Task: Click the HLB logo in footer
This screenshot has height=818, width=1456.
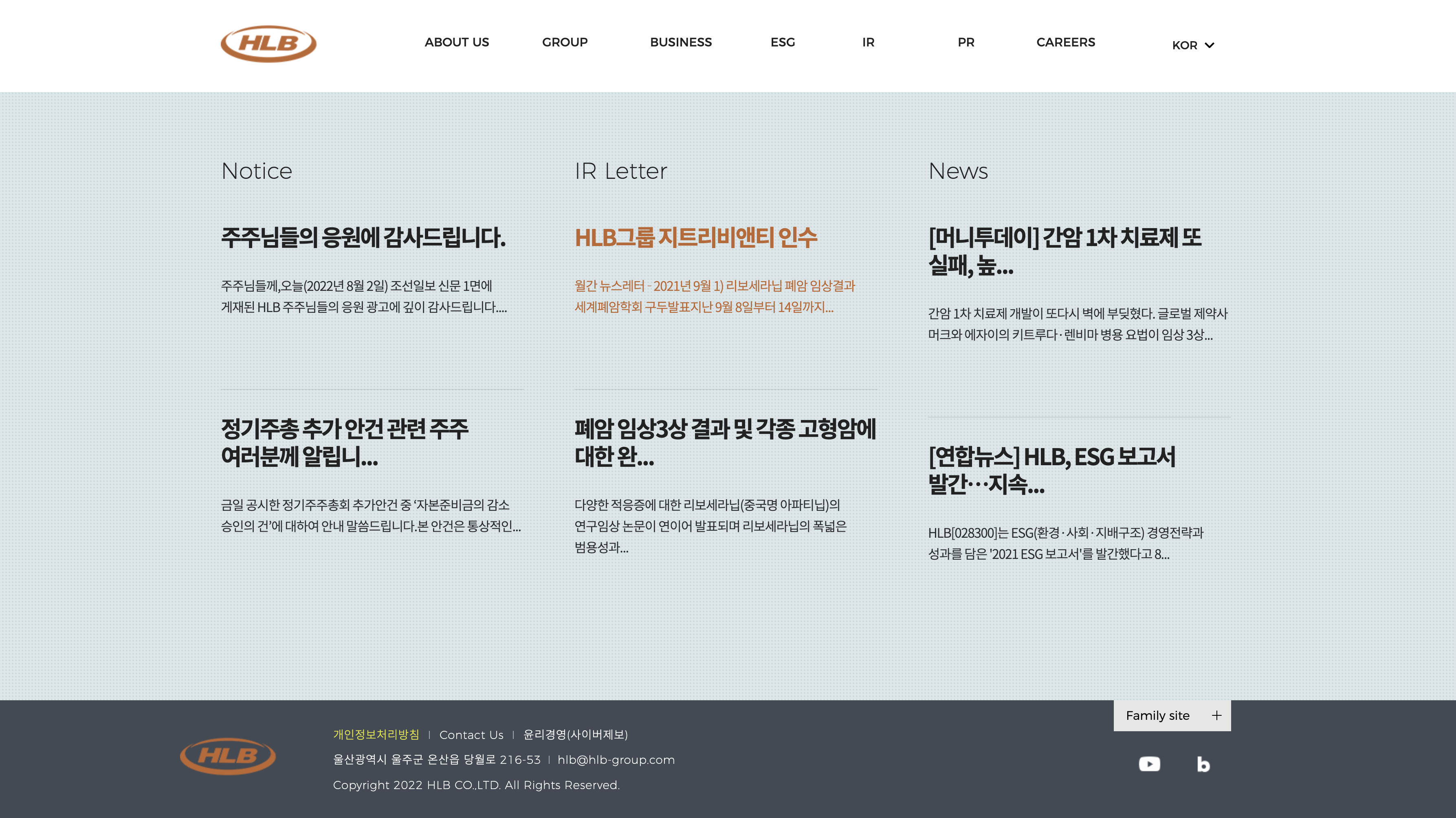Action: [228, 756]
